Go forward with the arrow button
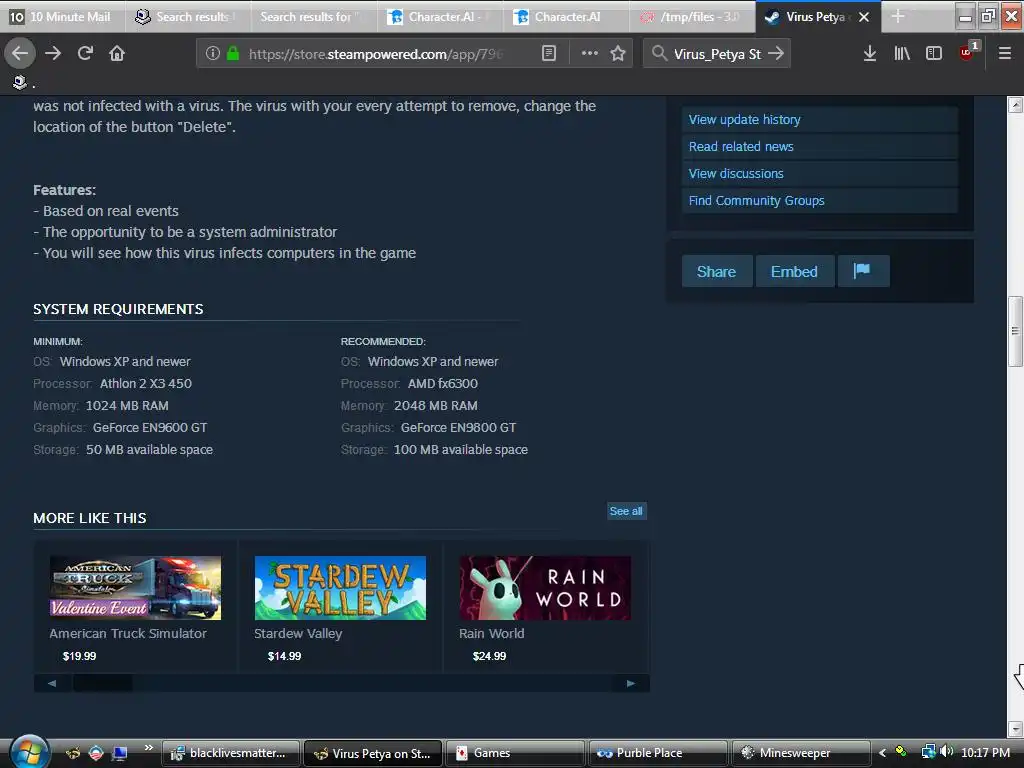This screenshot has height=768, width=1024. (53, 54)
